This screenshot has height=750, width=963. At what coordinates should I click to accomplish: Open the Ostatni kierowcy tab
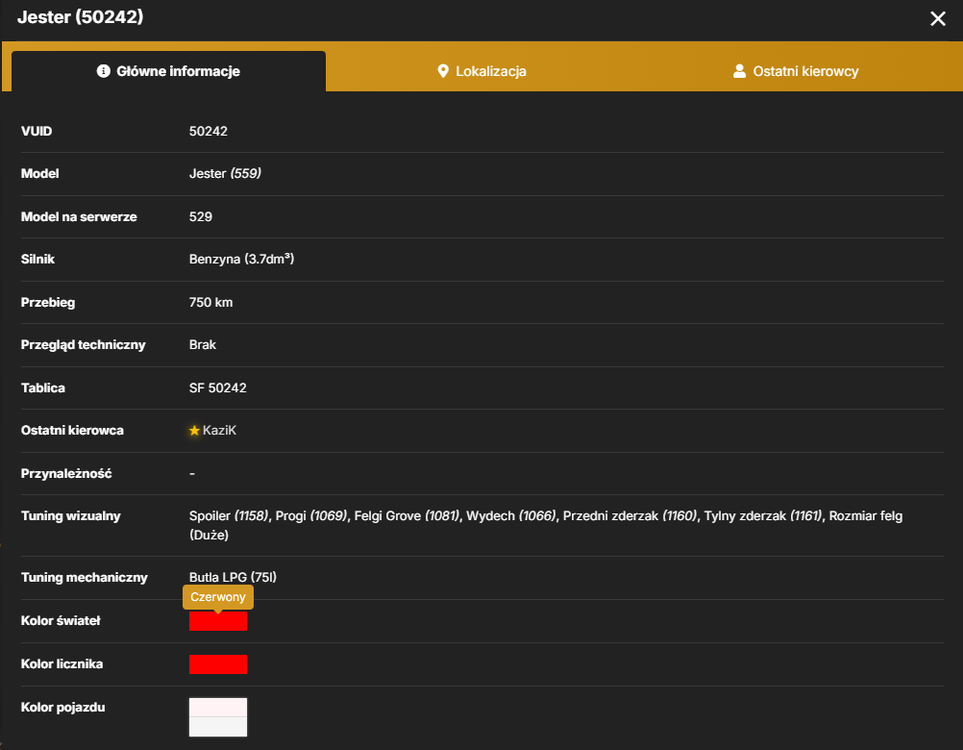(795, 71)
